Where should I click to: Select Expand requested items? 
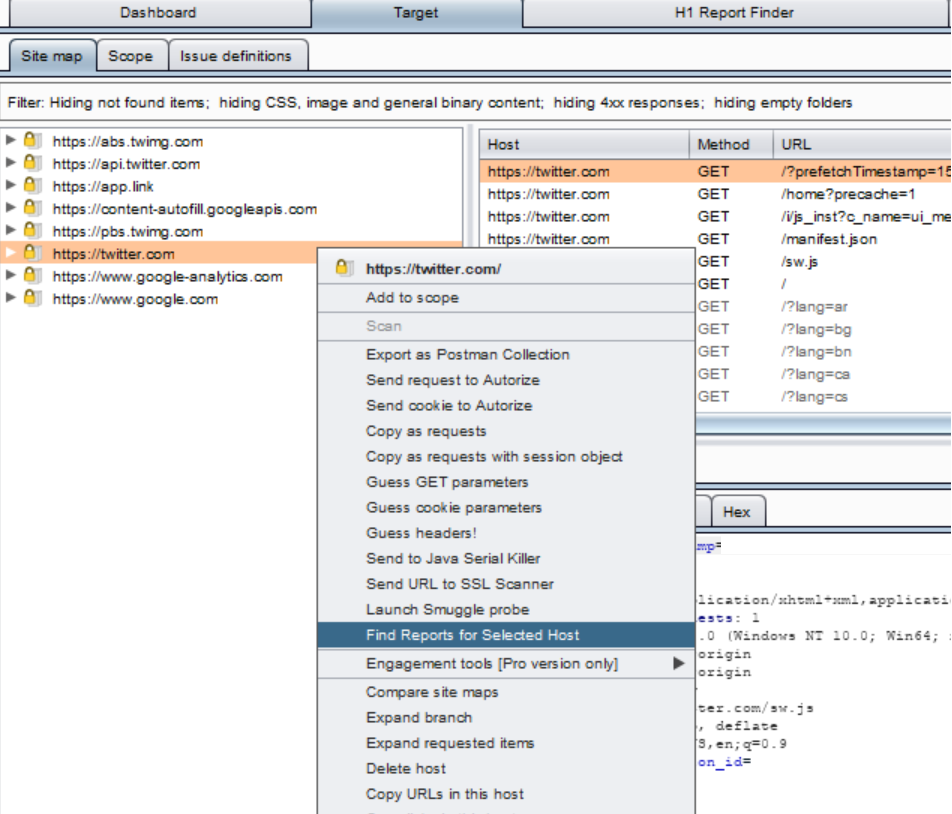click(x=506, y=743)
